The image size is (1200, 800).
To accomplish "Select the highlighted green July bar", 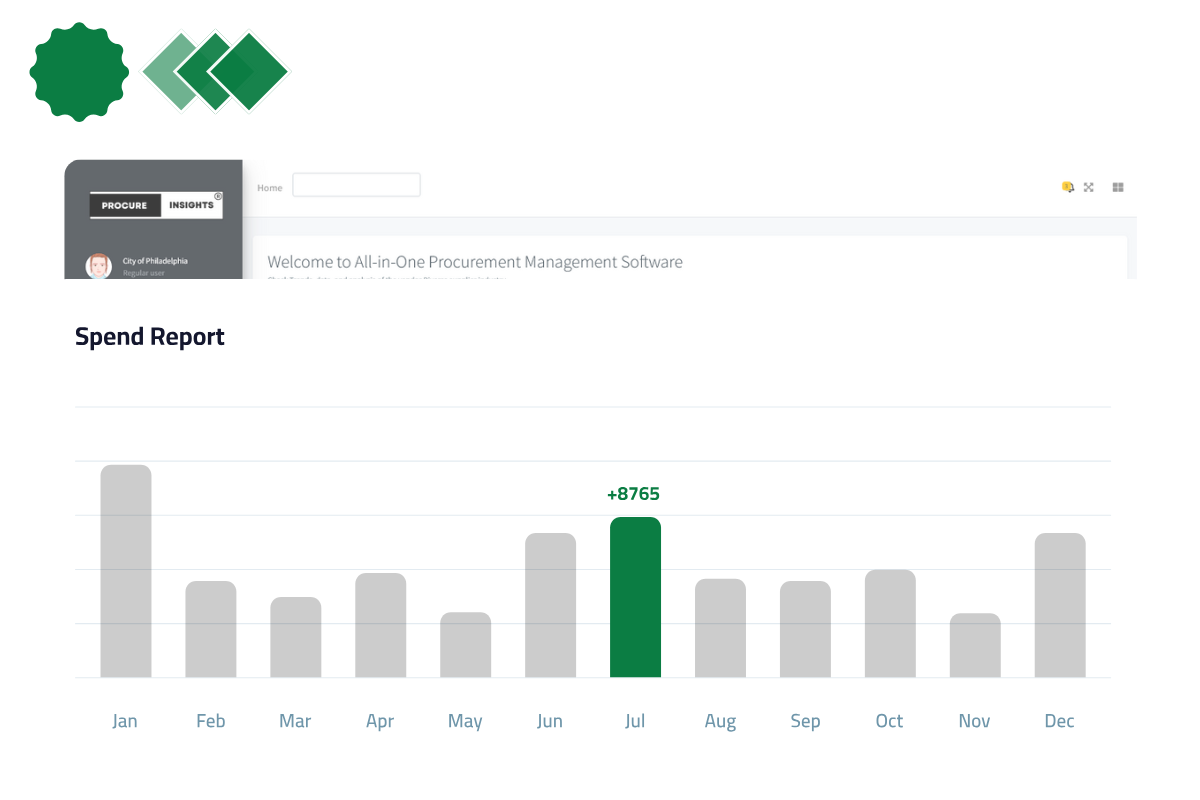I will 635,595.
